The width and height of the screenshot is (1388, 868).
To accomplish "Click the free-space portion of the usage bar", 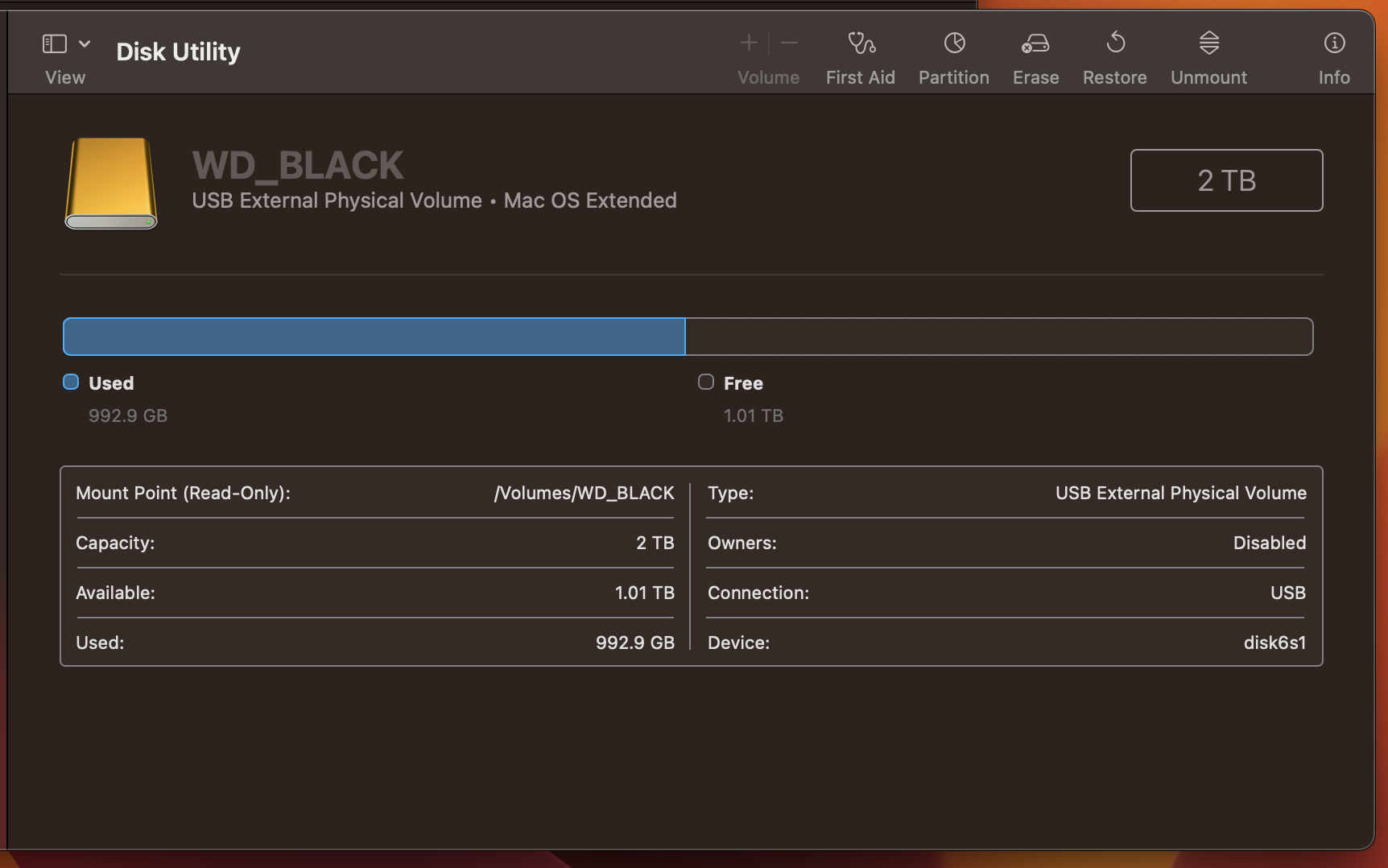I will tap(999, 337).
